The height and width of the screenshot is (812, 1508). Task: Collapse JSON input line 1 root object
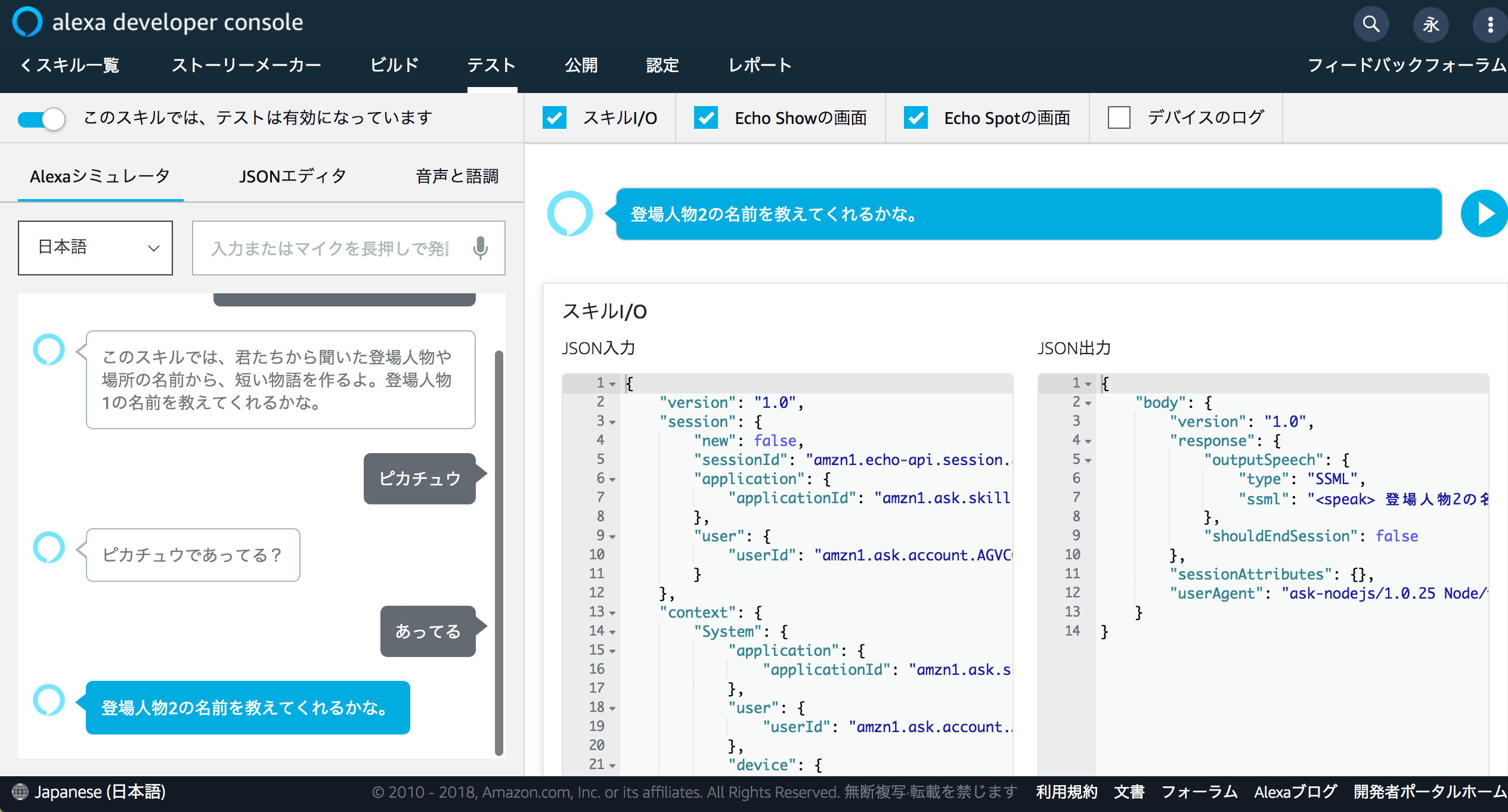tap(612, 384)
